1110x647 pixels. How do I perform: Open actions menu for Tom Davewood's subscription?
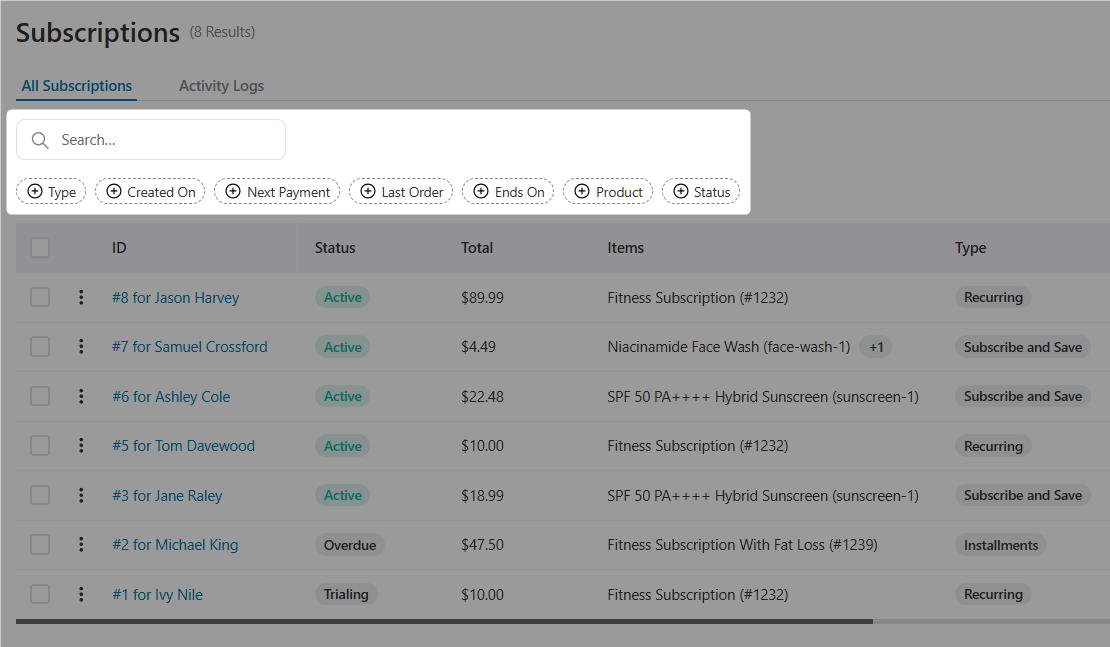click(x=81, y=445)
